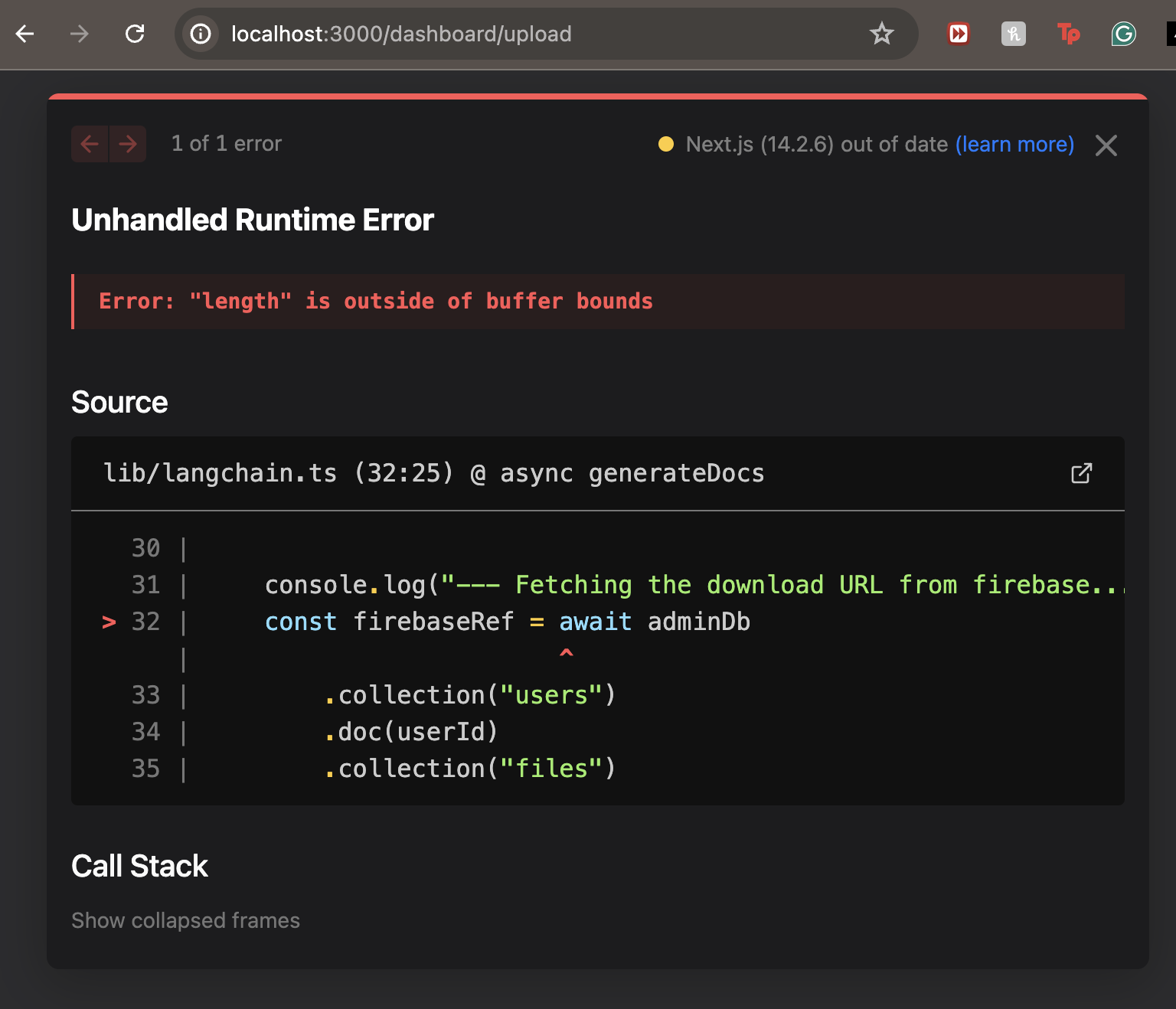Select the buffer bounds error message

tap(375, 301)
